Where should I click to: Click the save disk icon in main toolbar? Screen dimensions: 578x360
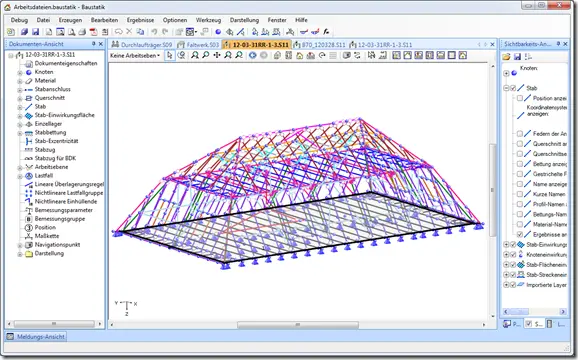tap(35, 32)
